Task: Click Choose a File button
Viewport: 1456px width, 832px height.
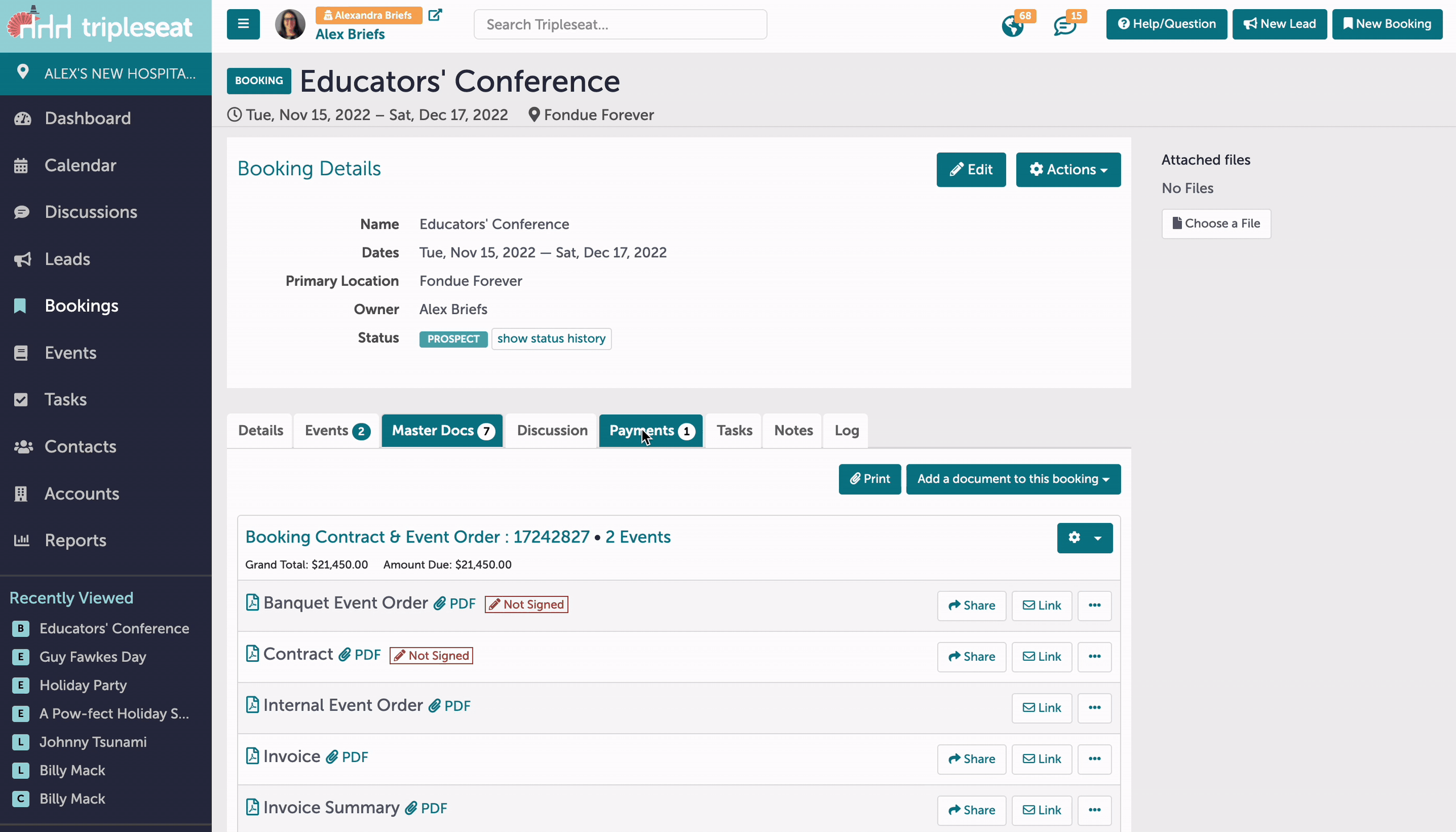Action: tap(1215, 224)
